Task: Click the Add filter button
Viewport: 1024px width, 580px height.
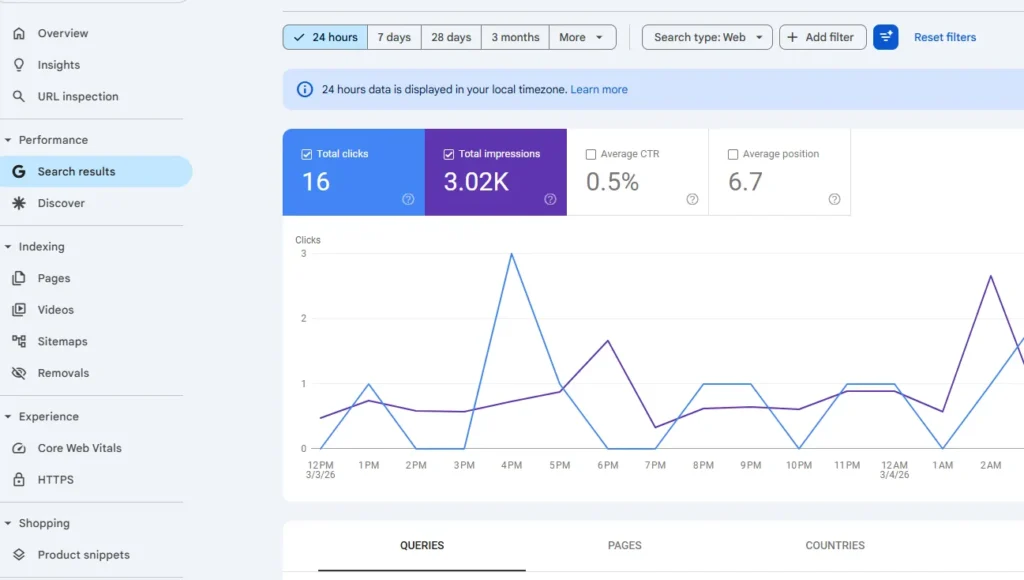Action: pos(822,37)
